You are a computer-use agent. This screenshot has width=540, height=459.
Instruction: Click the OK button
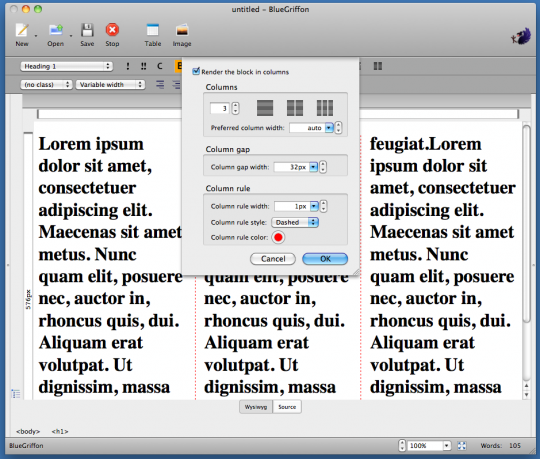pyautogui.click(x=325, y=259)
